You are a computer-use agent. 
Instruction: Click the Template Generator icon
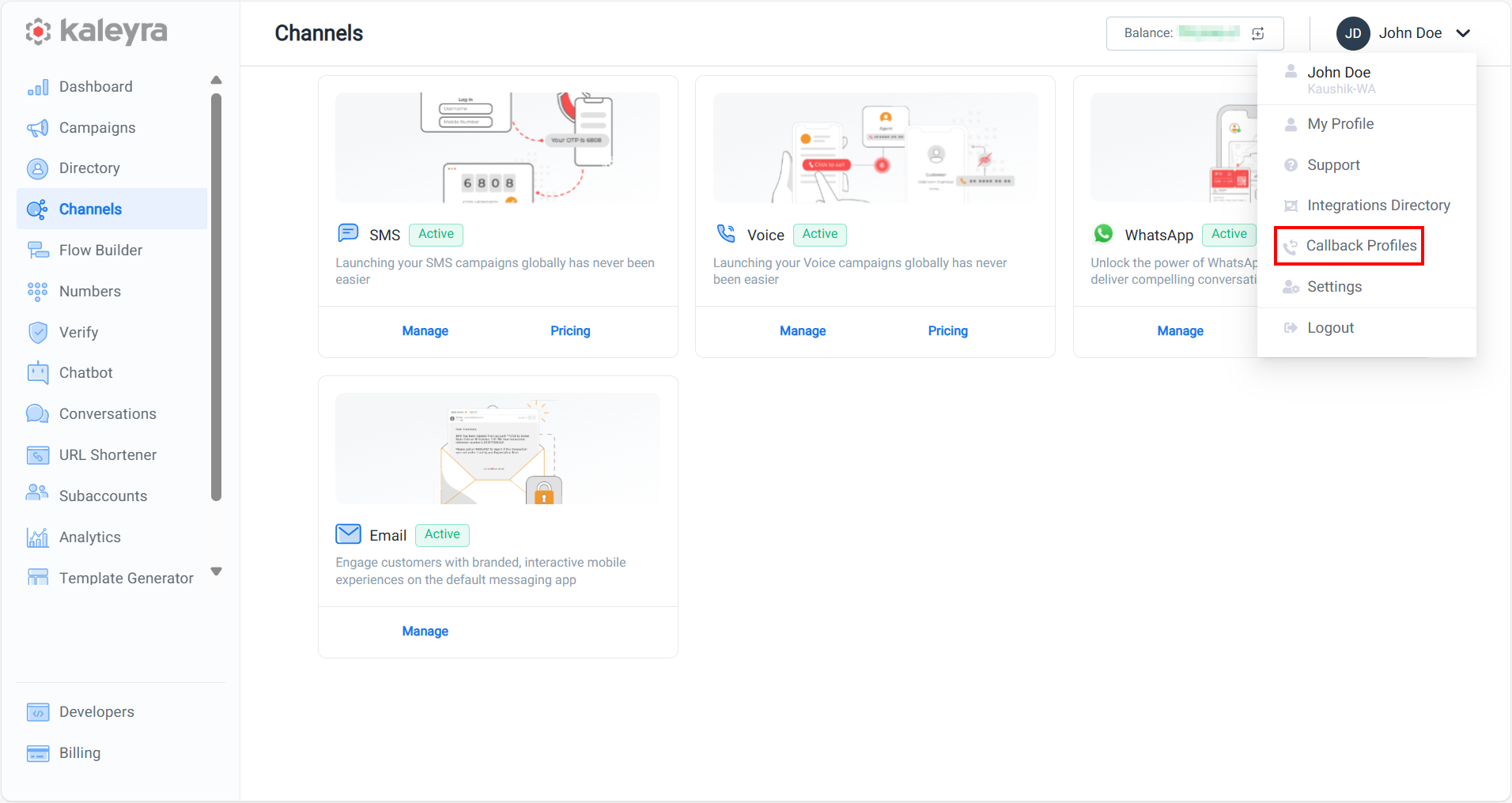pos(38,578)
